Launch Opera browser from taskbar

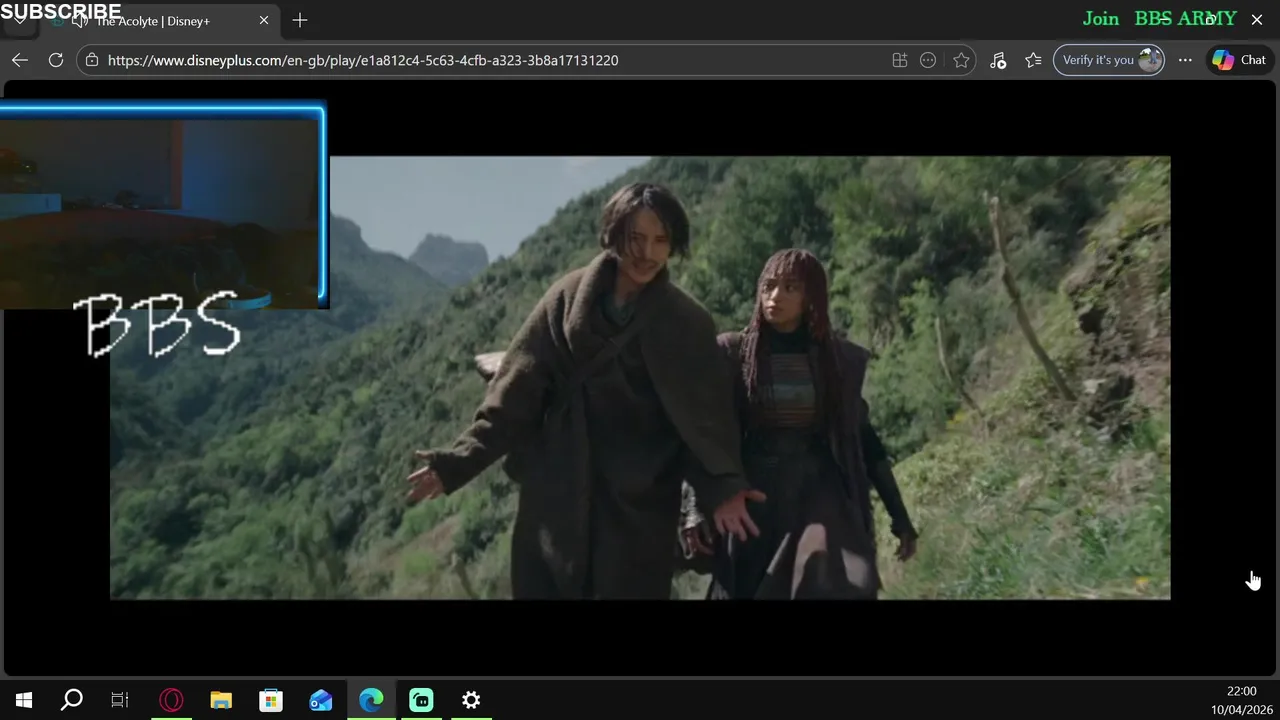point(171,700)
